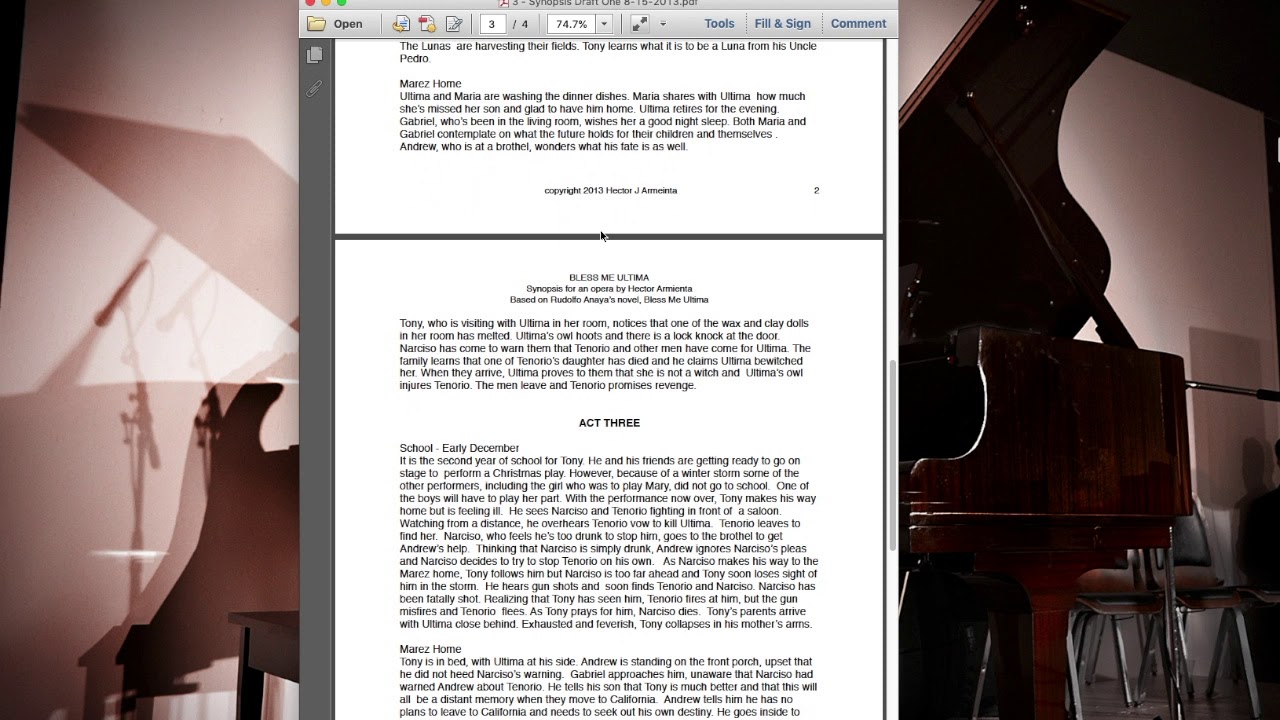Viewport: 1280px width, 720px height.
Task: Click the footer page number '2'
Action: 816,191
